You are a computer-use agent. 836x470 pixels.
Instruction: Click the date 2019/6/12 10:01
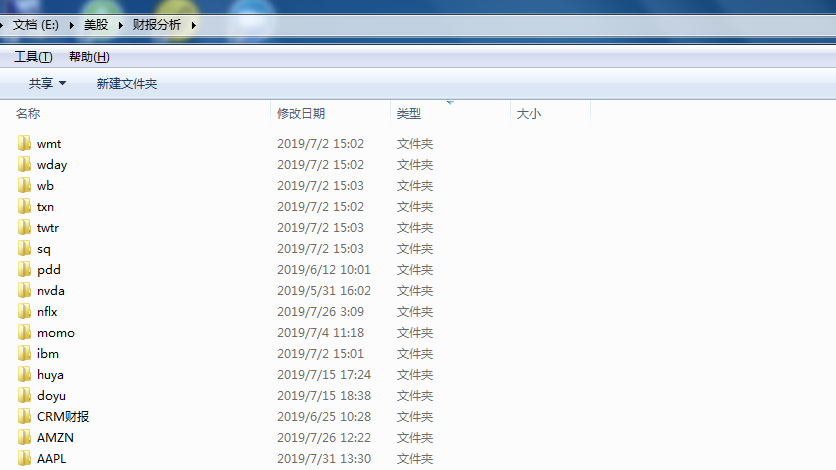coord(324,270)
